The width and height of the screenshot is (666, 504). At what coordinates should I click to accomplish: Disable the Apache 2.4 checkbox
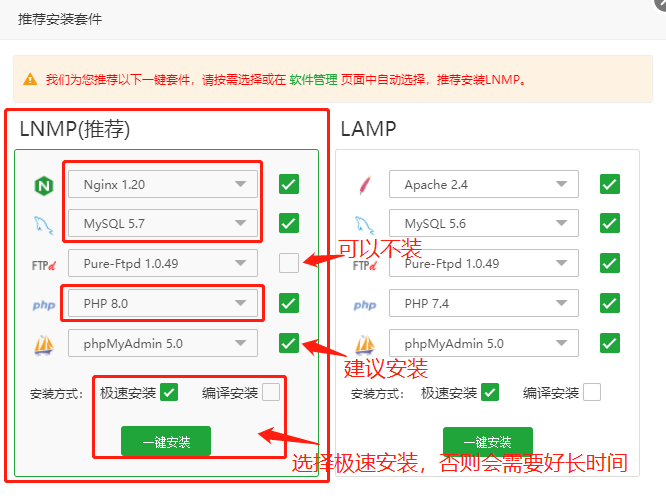(x=610, y=184)
